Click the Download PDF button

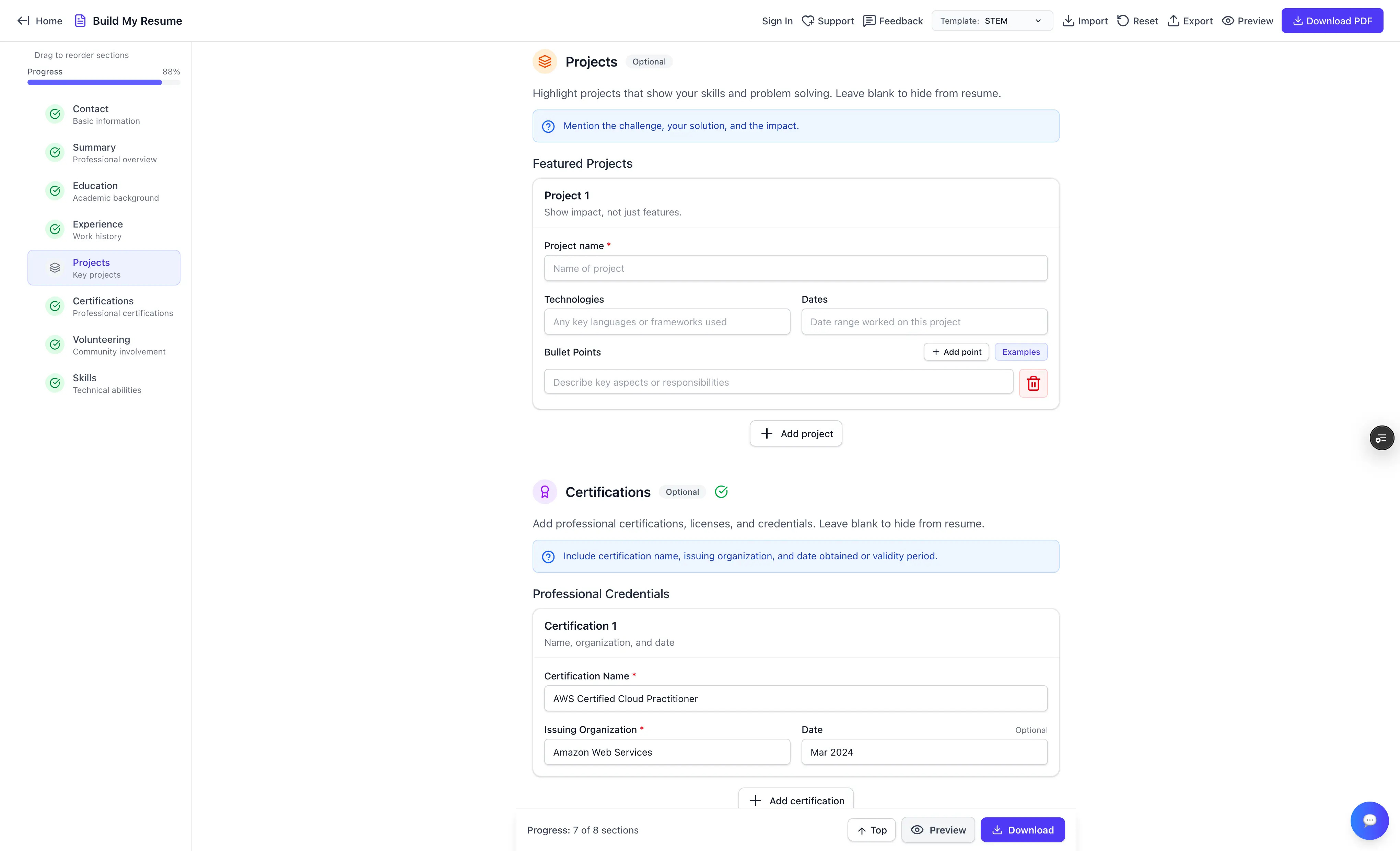pos(1332,21)
